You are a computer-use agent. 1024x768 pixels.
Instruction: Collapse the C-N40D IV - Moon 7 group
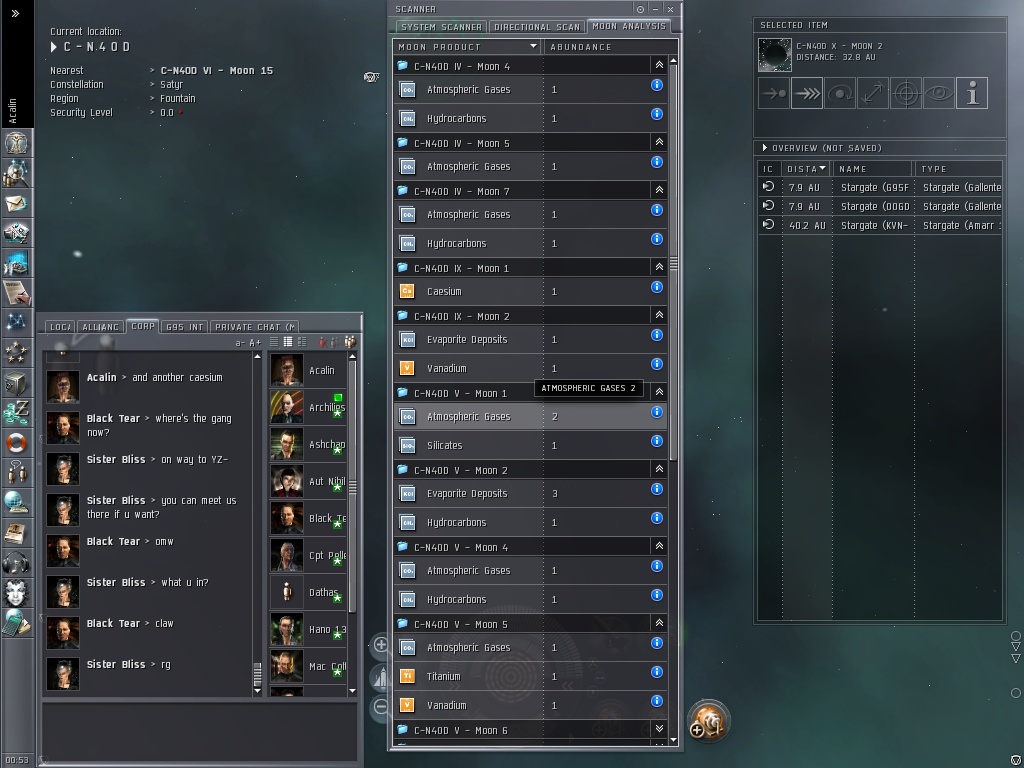pyautogui.click(x=659, y=190)
